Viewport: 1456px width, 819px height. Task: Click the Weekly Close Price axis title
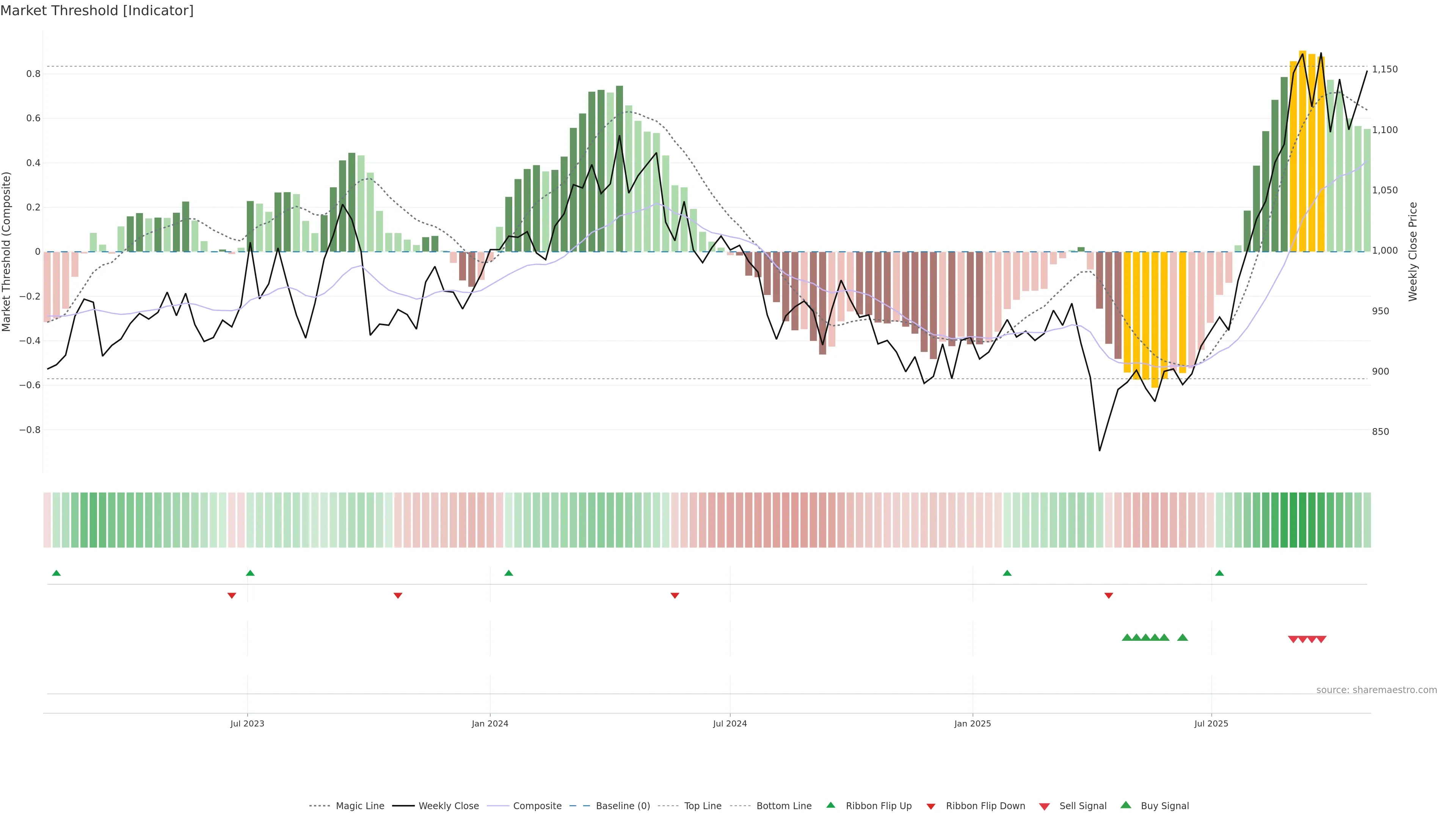(x=1413, y=251)
